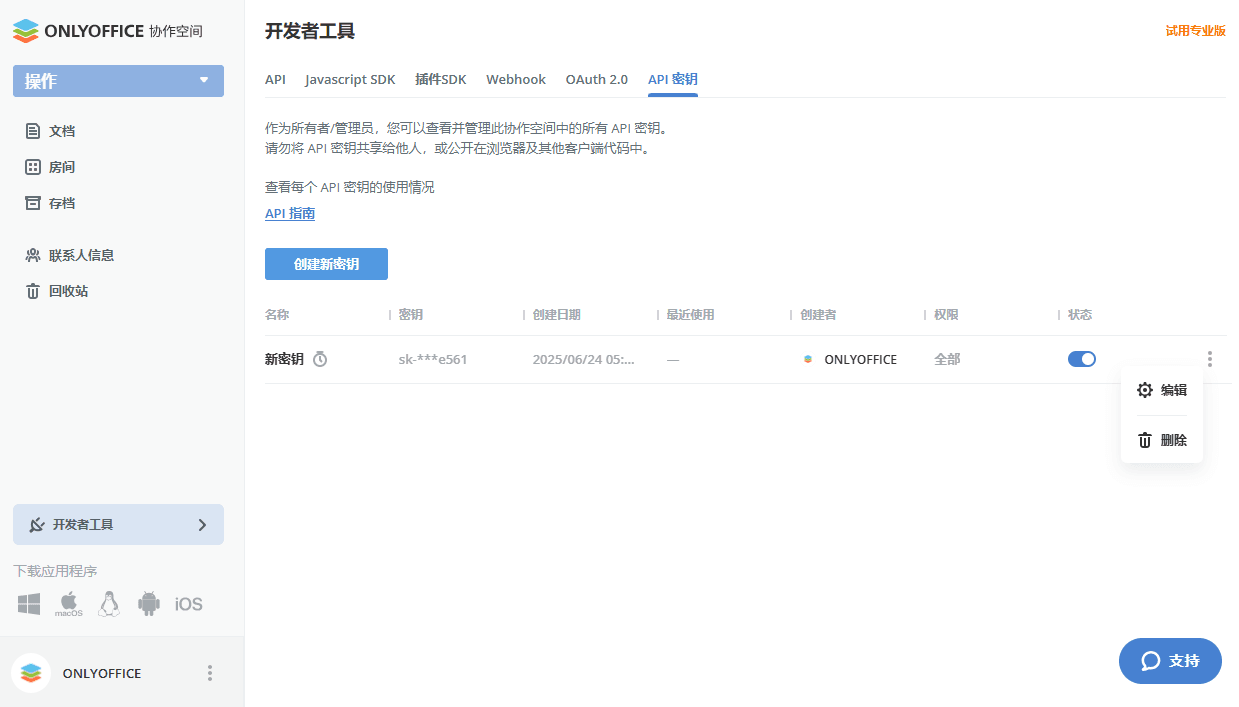The height and width of the screenshot is (707, 1239).
Task: Open the 存档 archive icon
Action: (x=32, y=203)
